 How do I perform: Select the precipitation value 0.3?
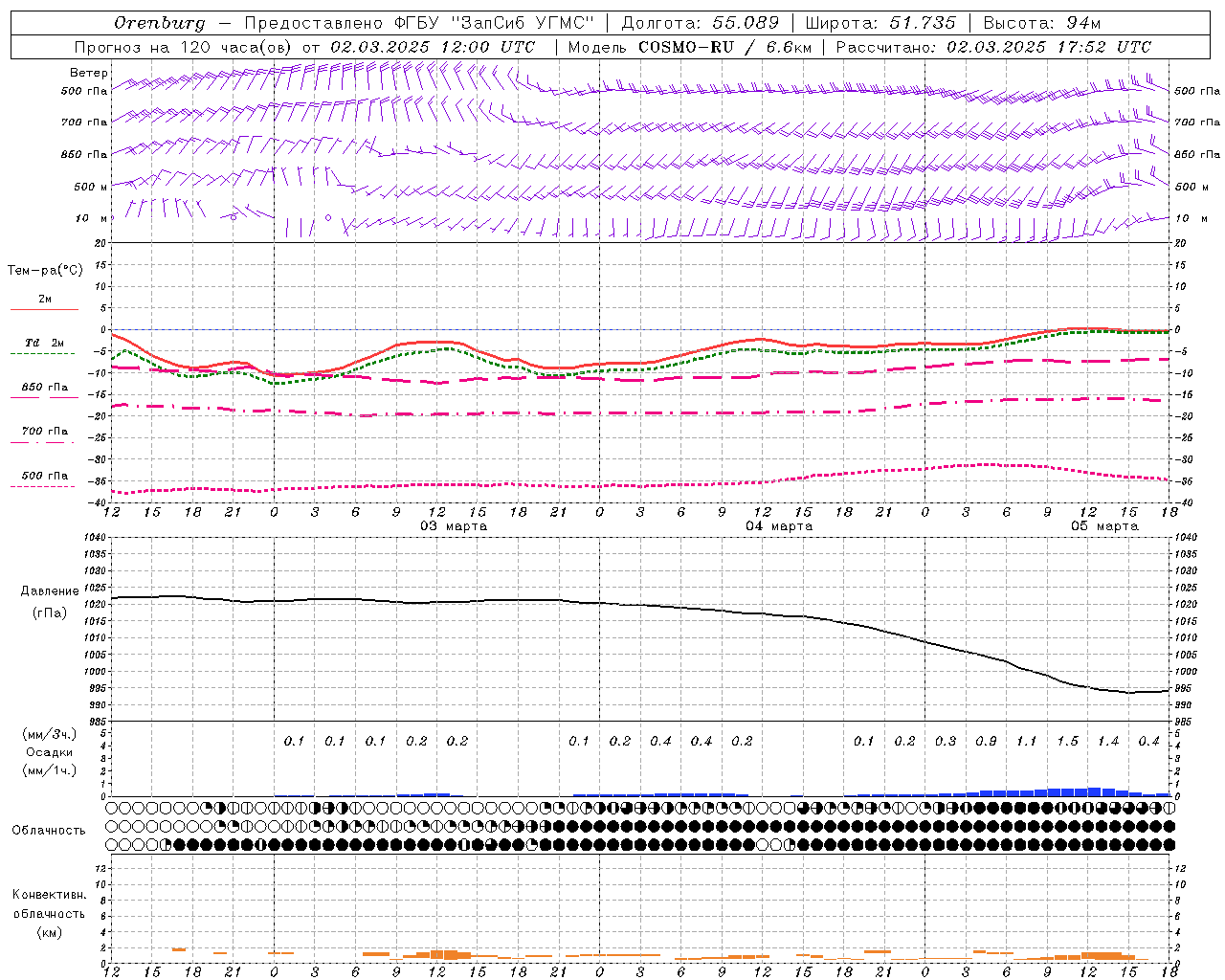pos(946,741)
